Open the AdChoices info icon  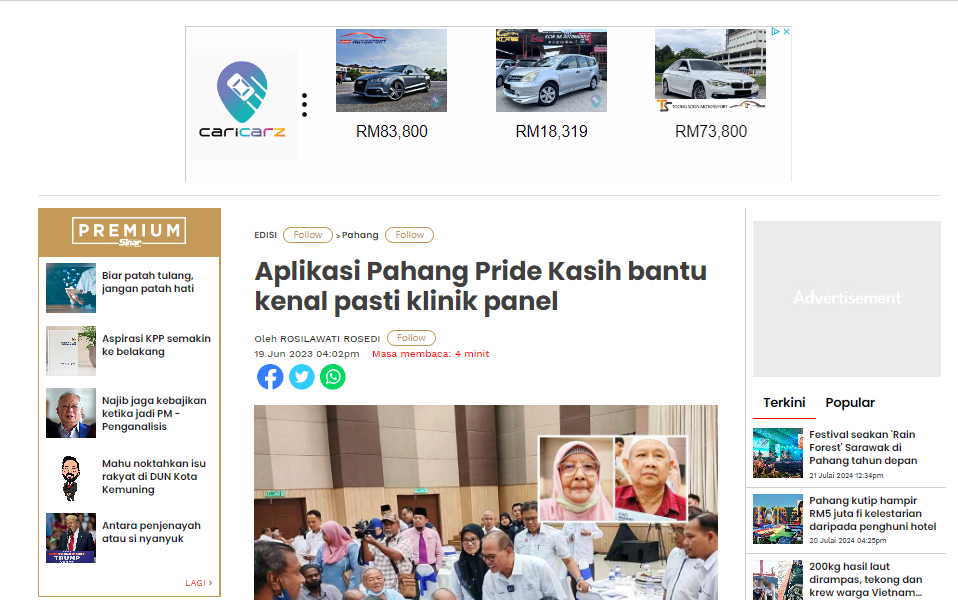[x=775, y=31]
